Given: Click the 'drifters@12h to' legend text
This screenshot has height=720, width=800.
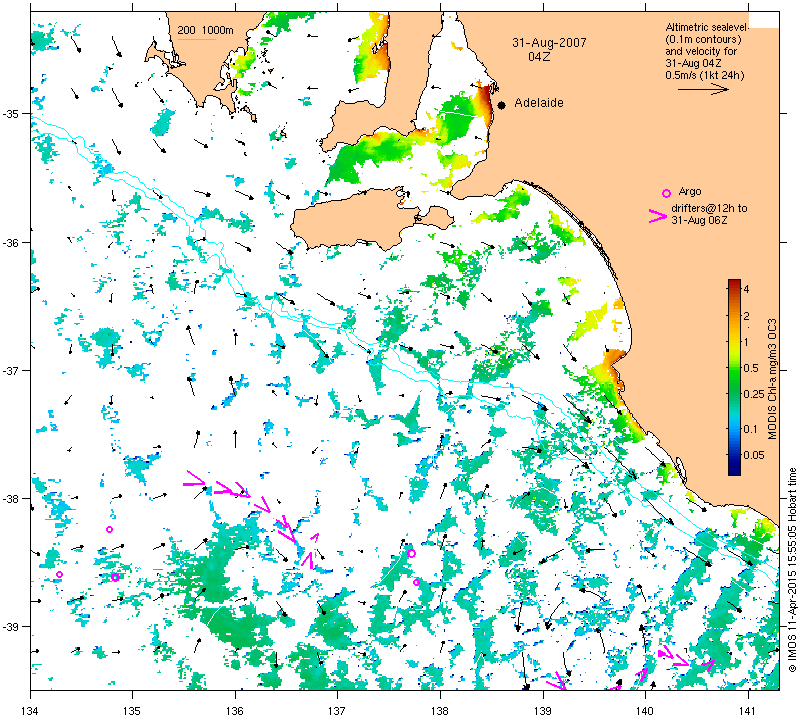Looking at the screenshot, I should click(x=709, y=208).
